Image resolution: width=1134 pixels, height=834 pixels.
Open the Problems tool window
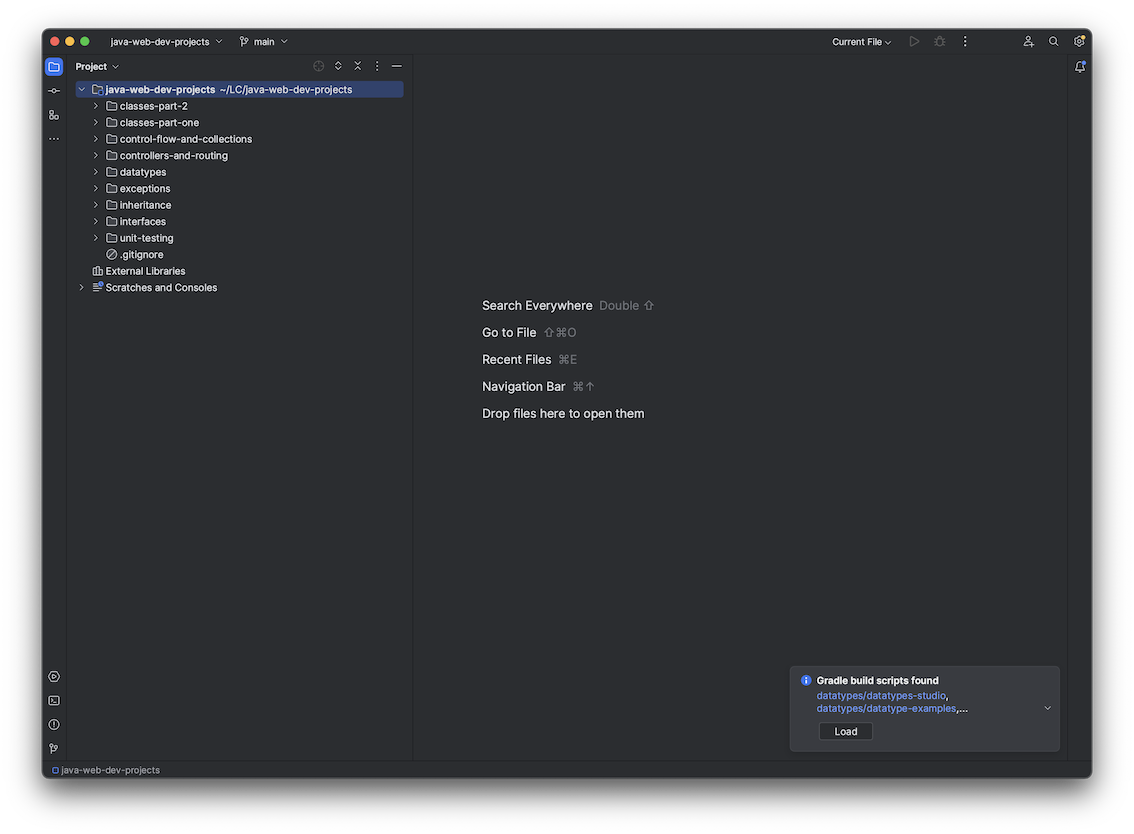54,725
